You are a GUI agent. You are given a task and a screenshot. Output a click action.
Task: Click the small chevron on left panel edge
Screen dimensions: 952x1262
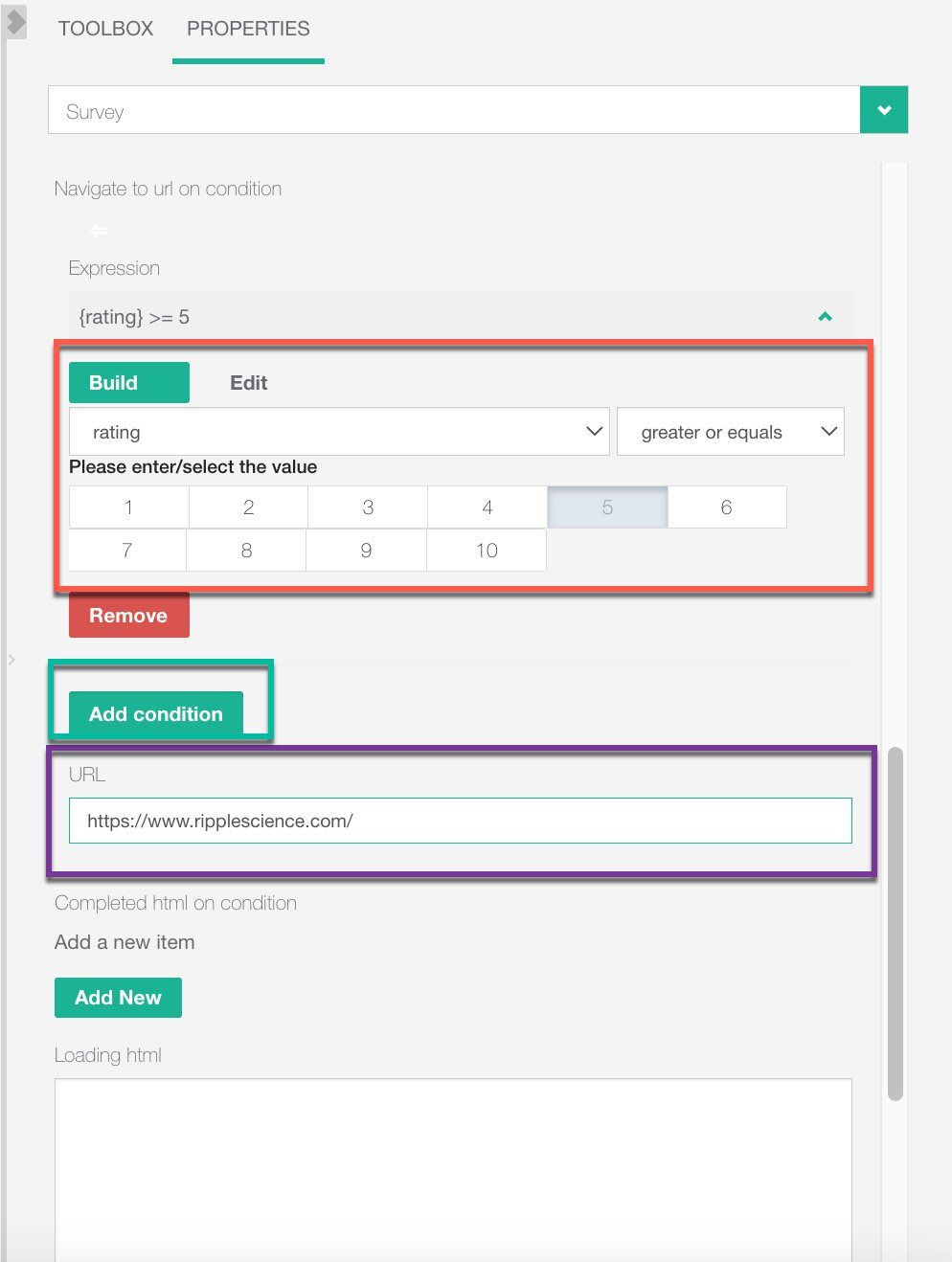11,659
